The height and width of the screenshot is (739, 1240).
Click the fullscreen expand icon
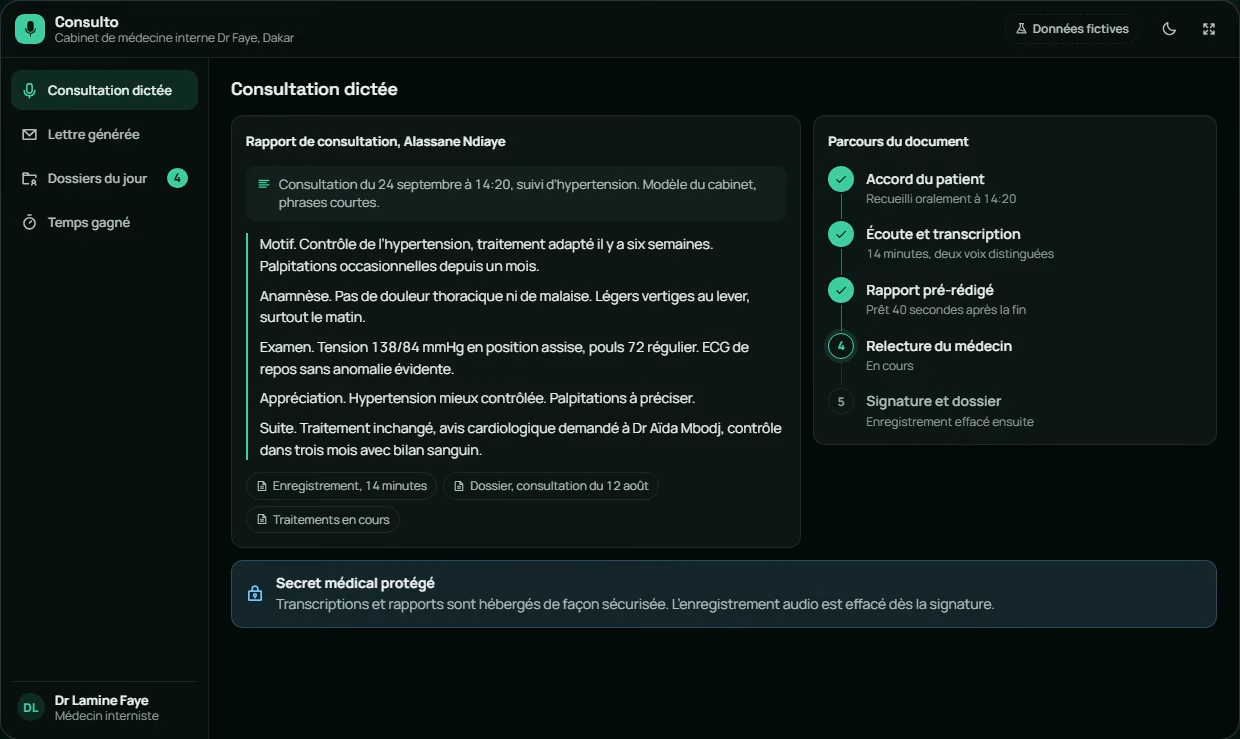coord(1209,29)
